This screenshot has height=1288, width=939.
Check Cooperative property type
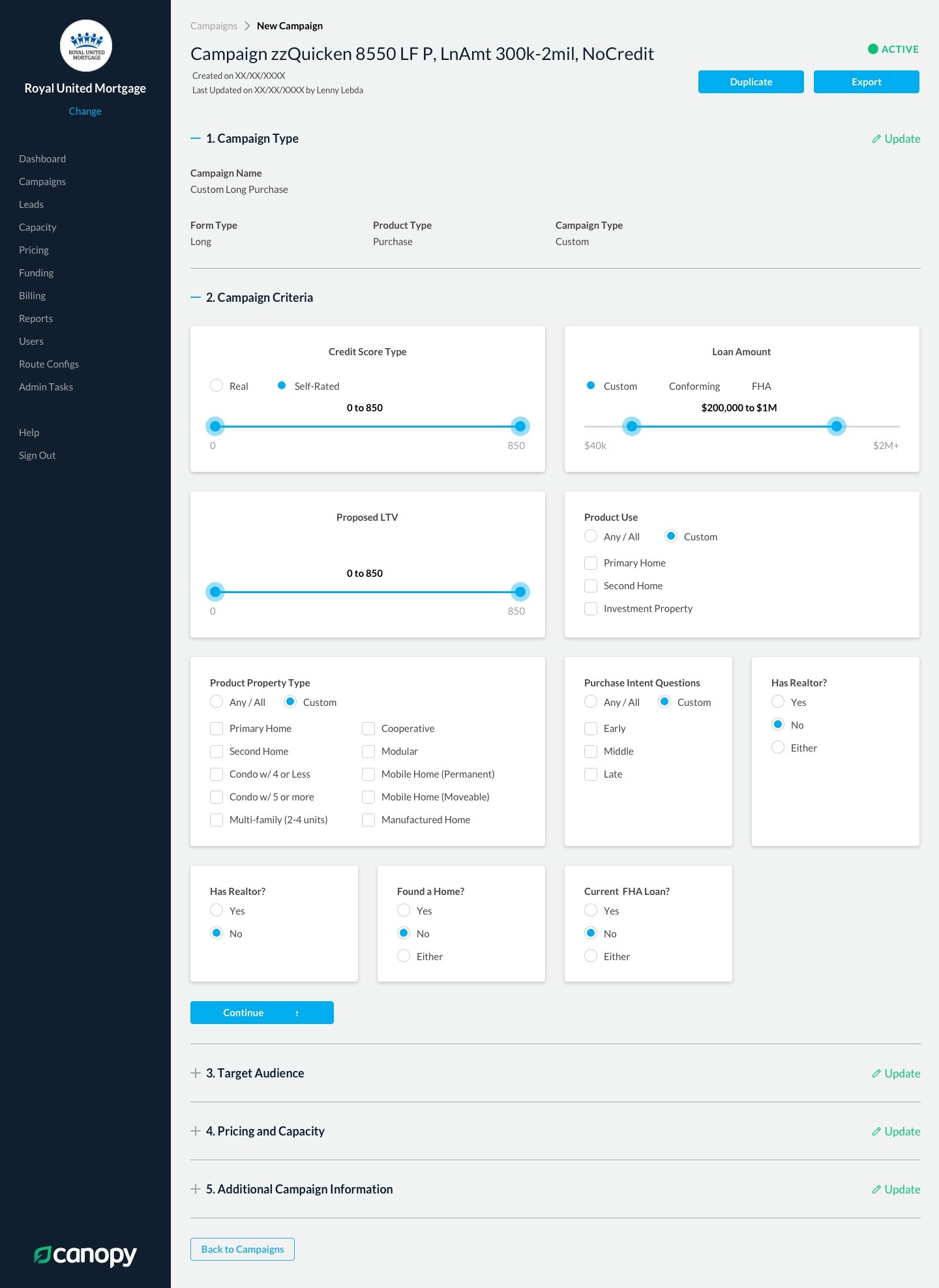tap(368, 728)
